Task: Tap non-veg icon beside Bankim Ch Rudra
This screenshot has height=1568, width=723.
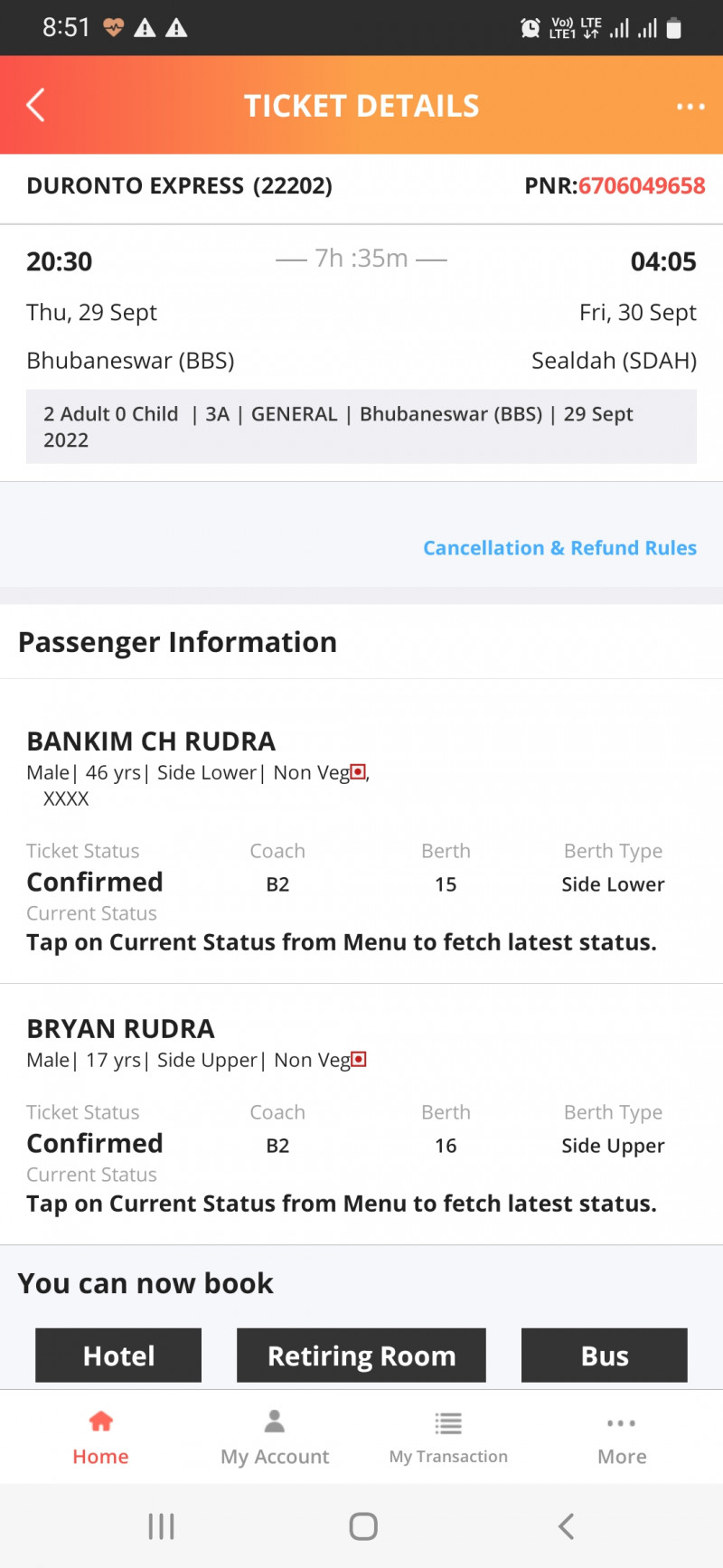Action: click(359, 772)
